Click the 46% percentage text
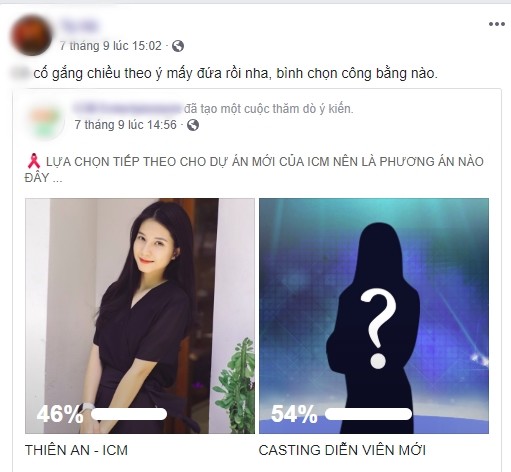The width and height of the screenshot is (511, 472). [x=60, y=414]
